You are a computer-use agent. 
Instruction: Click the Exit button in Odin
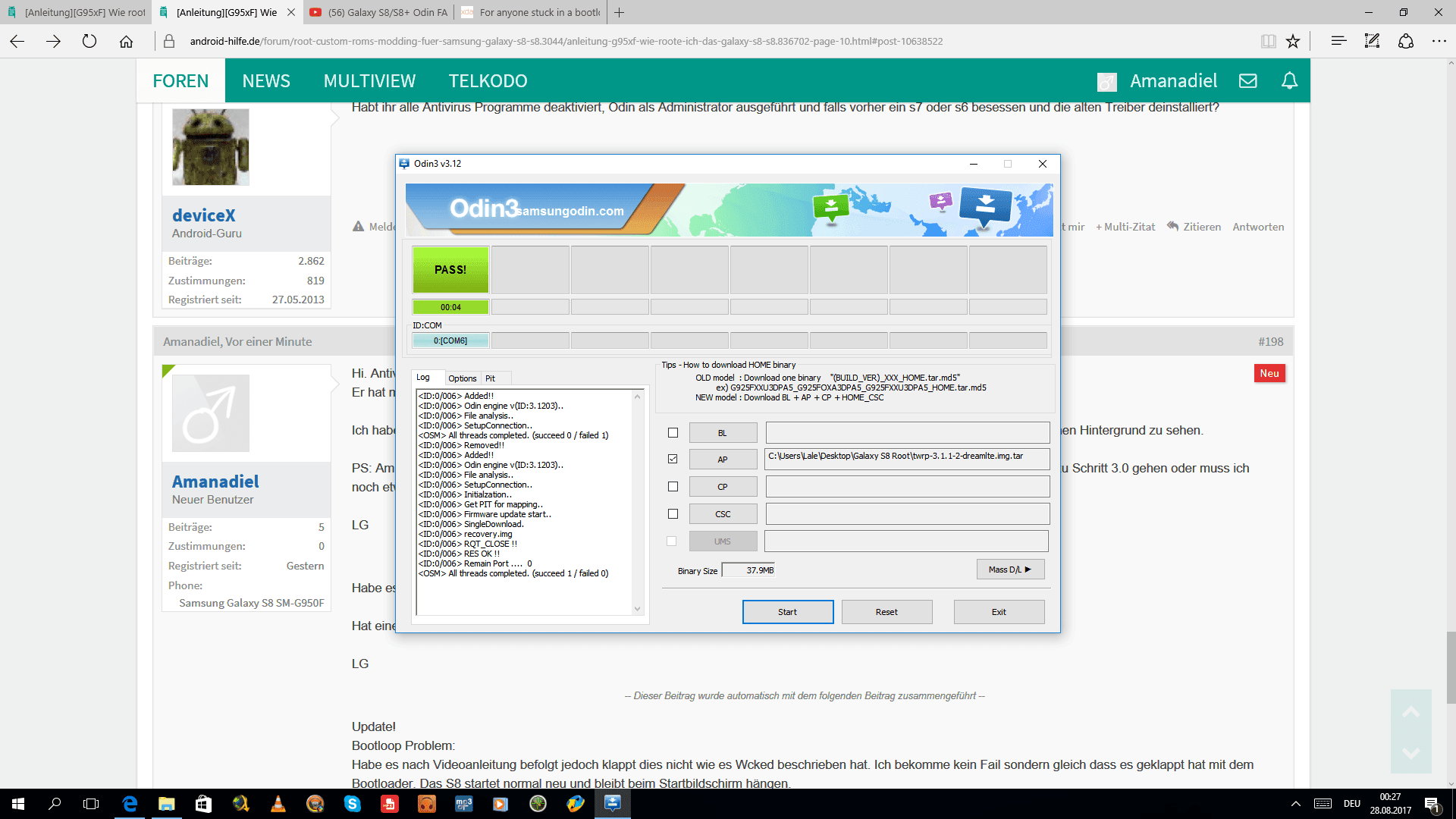999,612
